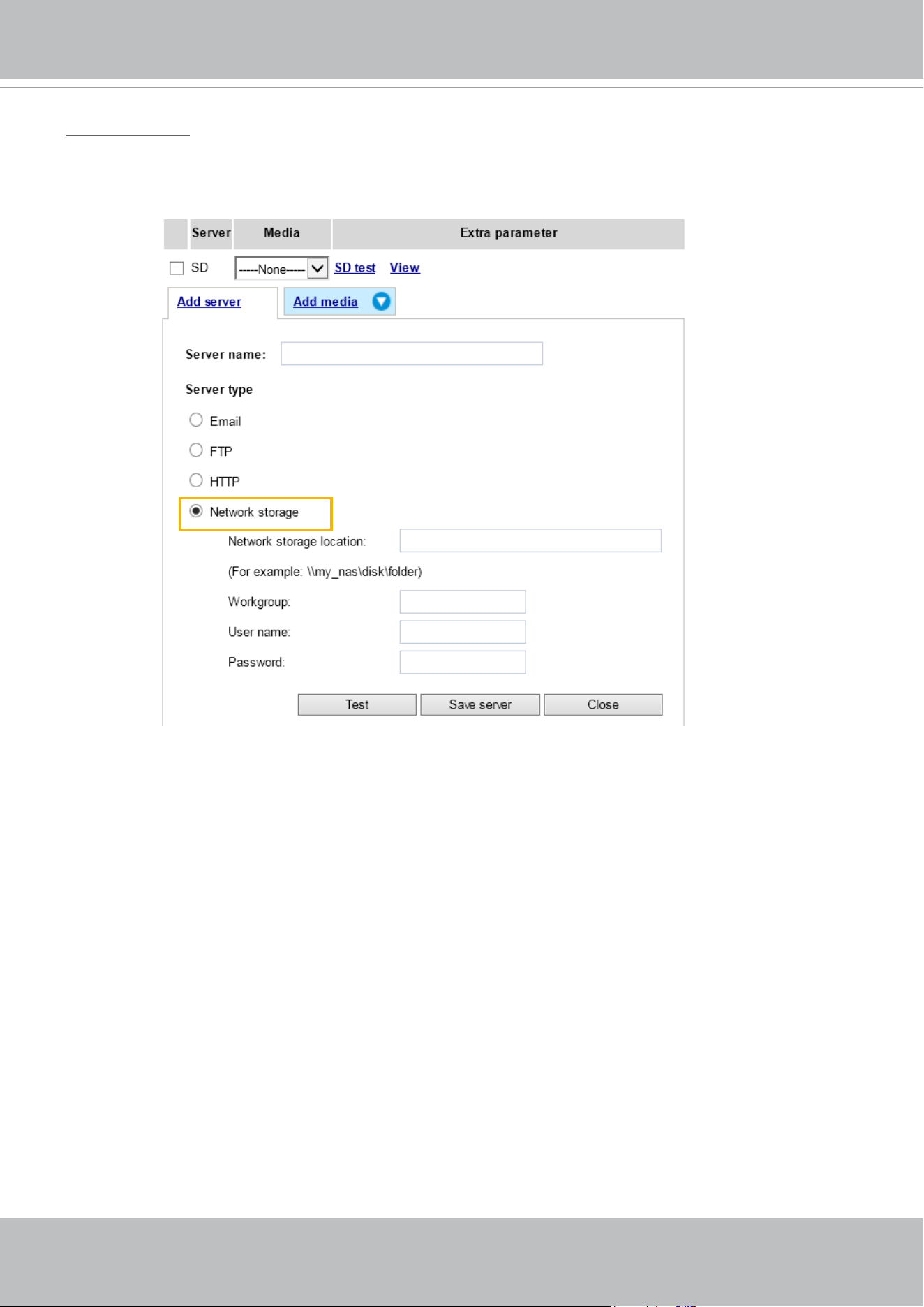Focus the Workgroup input field
The height and width of the screenshot is (1307, 924).
tap(463, 602)
